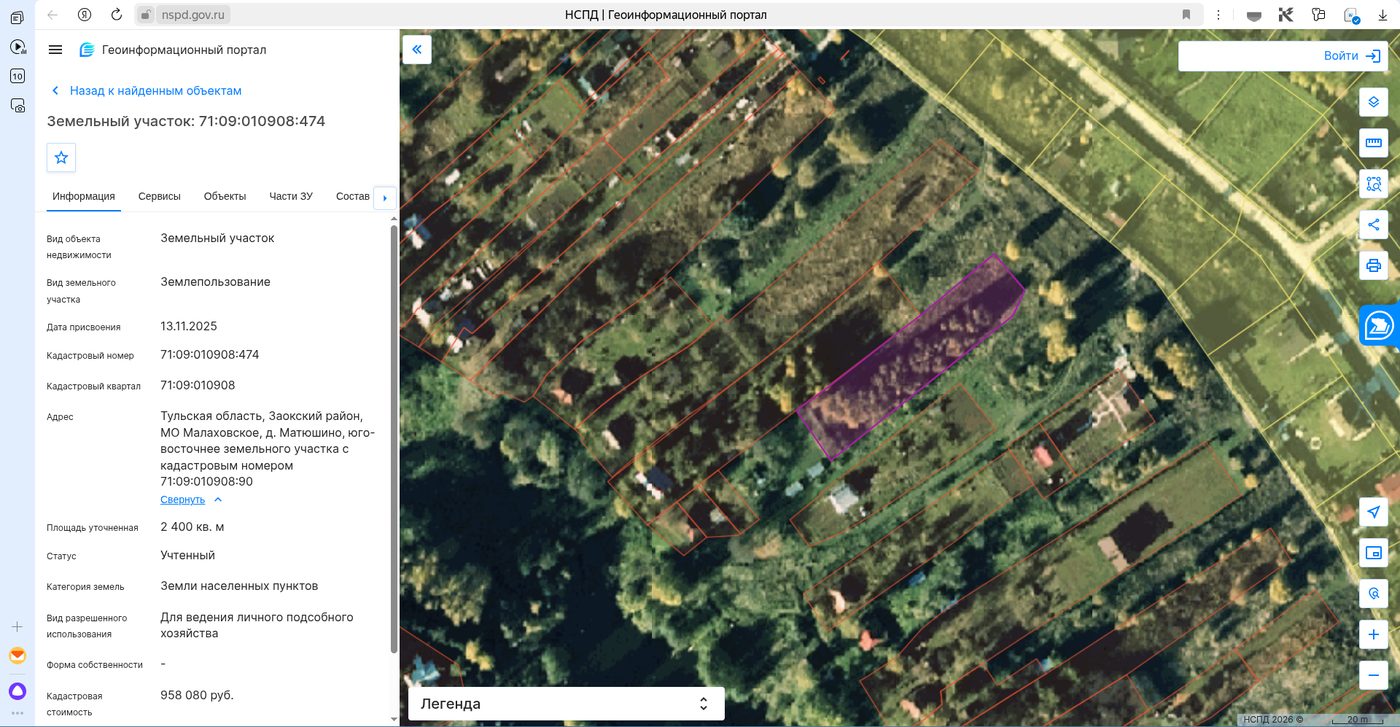Open the sidebar icon showing 10

point(17,76)
